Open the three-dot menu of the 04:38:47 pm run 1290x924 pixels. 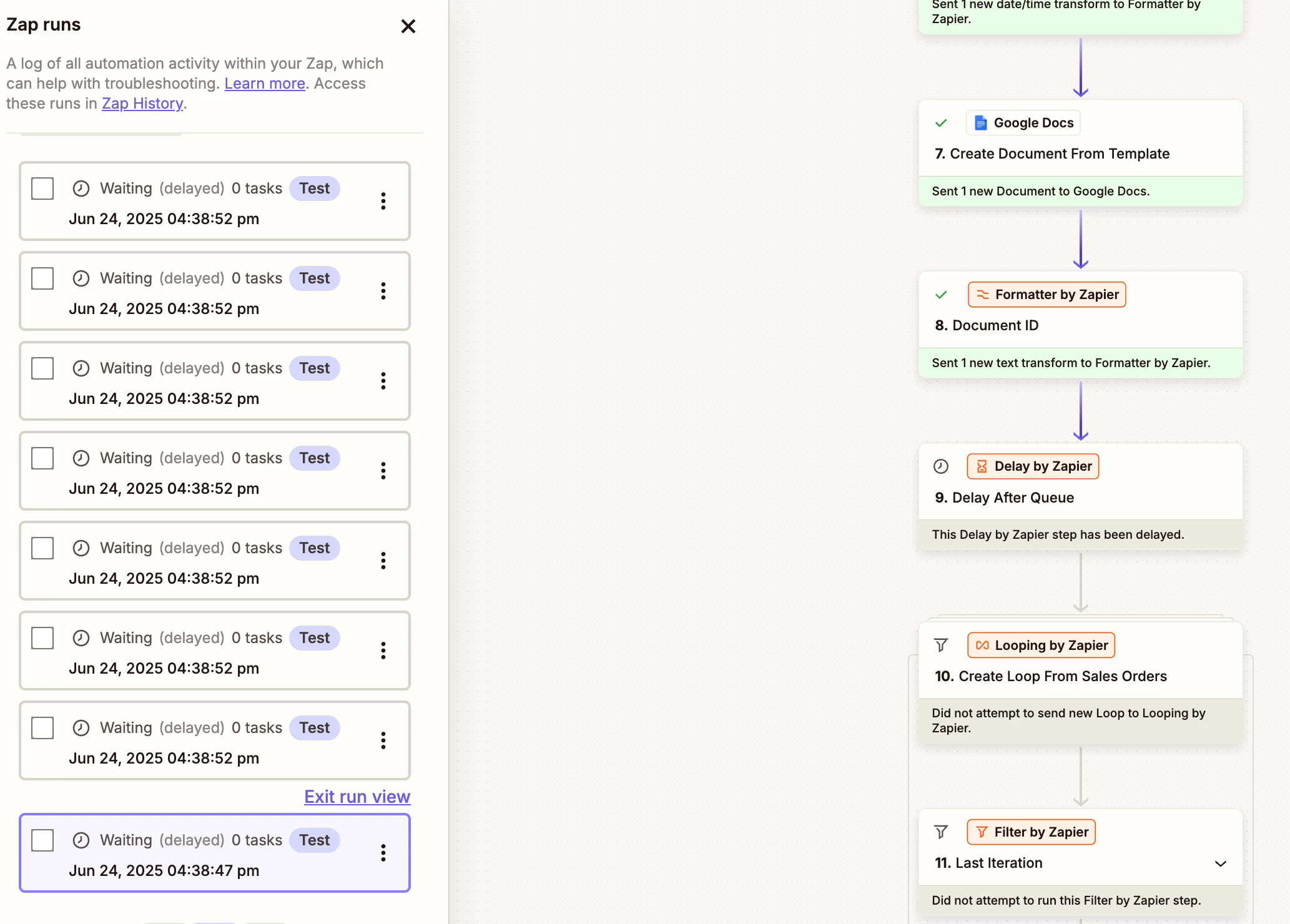pos(383,853)
